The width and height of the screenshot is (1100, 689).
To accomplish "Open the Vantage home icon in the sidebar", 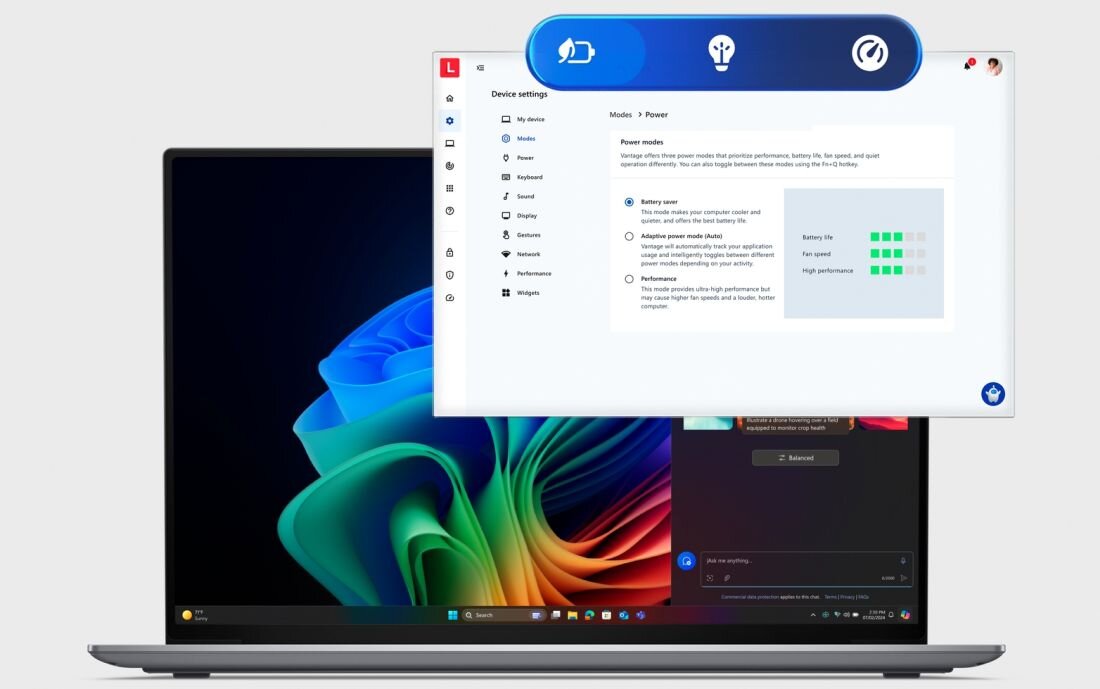I will (x=450, y=97).
